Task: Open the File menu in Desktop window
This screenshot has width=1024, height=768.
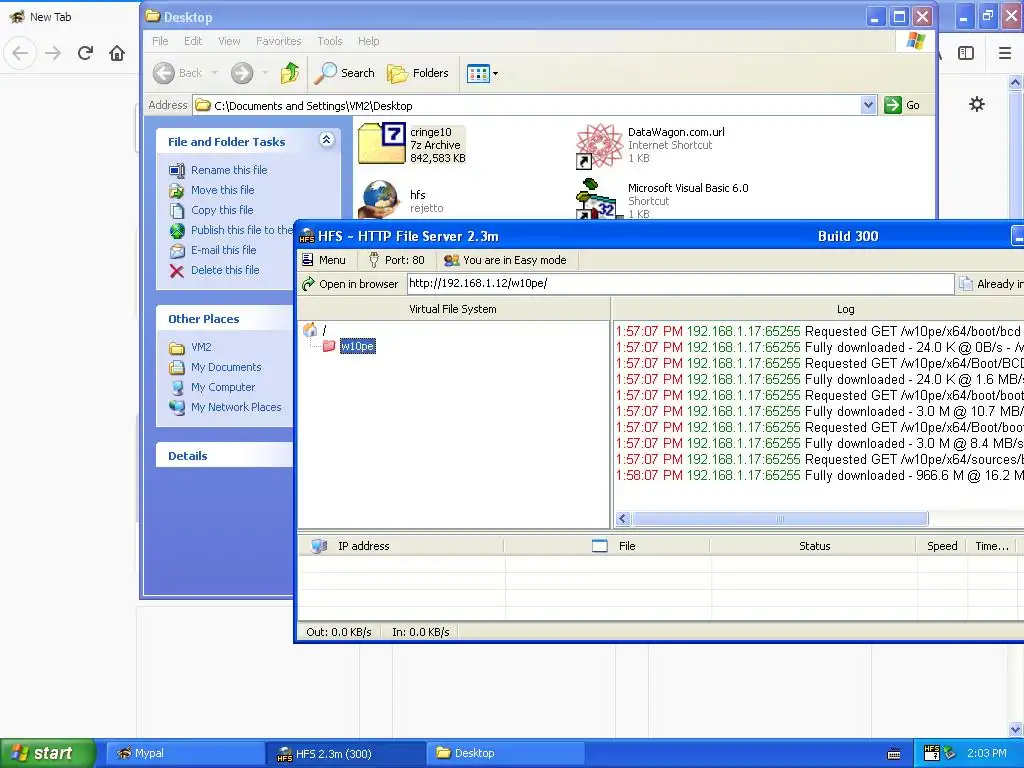Action: coord(160,40)
